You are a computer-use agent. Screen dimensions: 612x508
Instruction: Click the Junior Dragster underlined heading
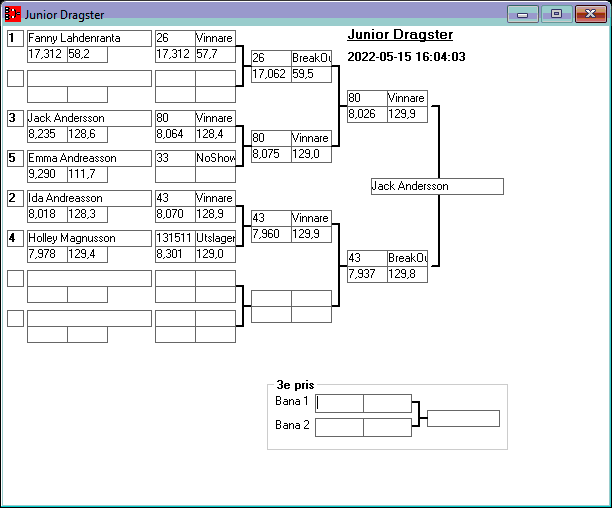tap(400, 35)
